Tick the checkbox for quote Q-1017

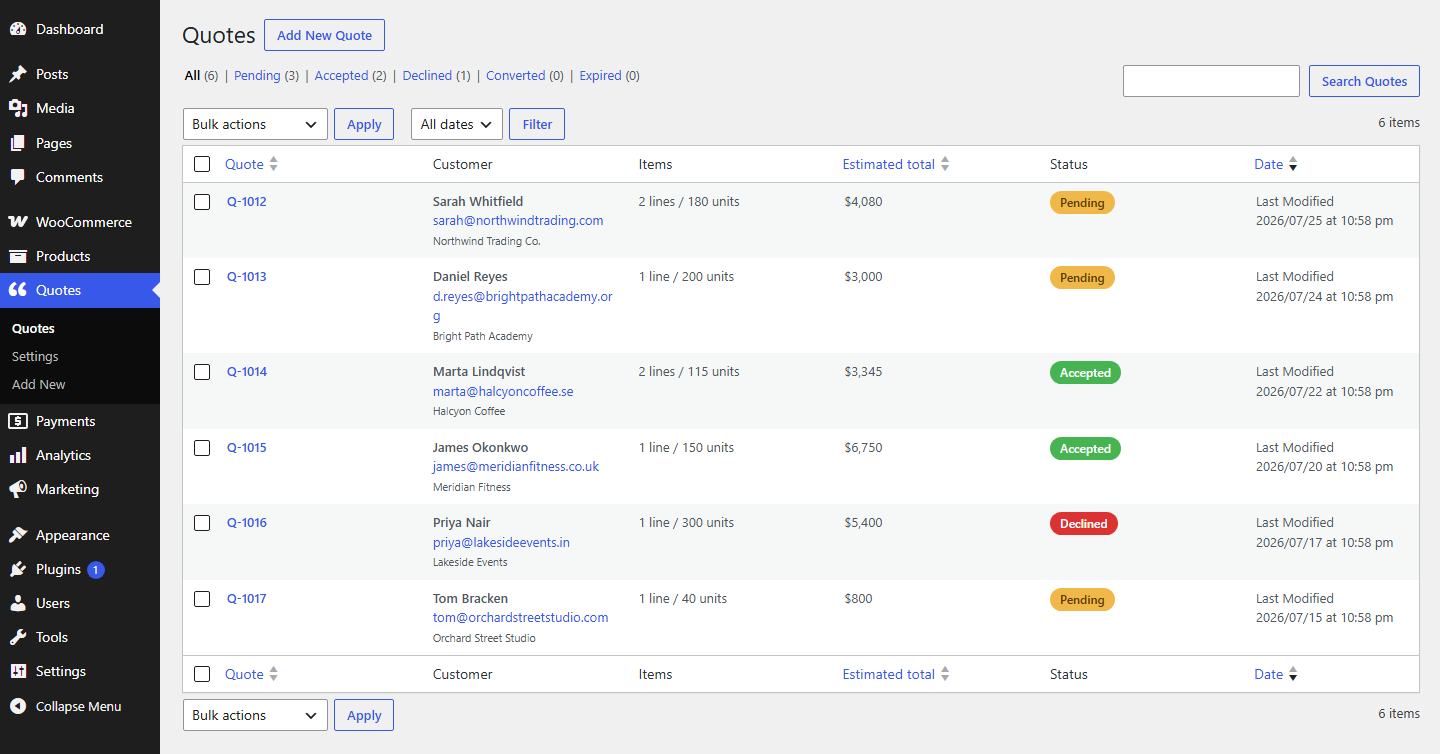coord(202,599)
